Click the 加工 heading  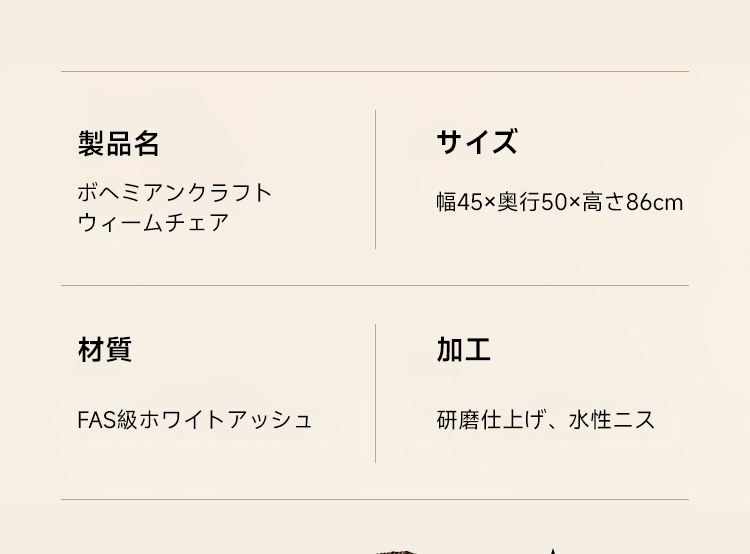click(463, 350)
